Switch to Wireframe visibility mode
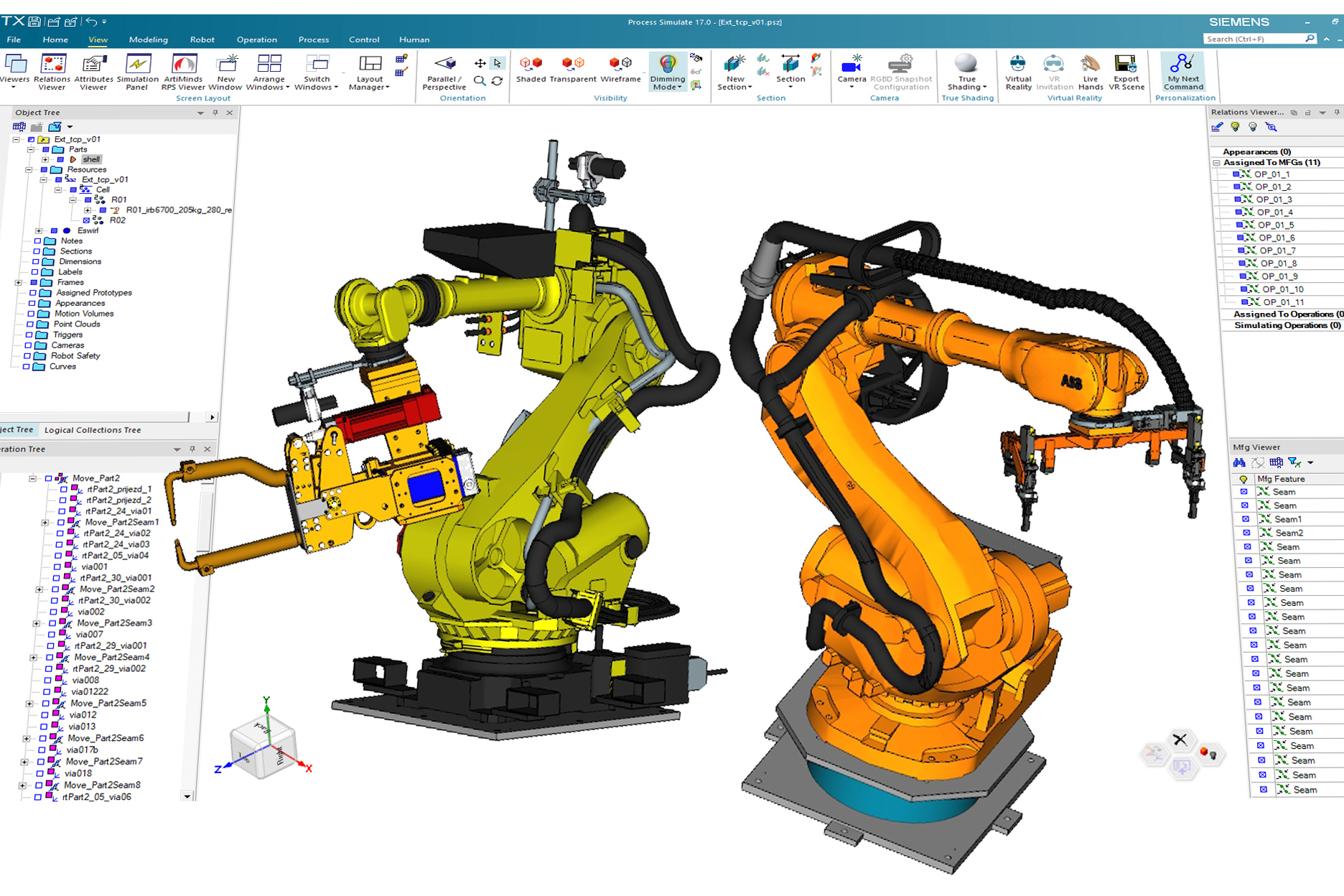1344x896 pixels. 620,70
